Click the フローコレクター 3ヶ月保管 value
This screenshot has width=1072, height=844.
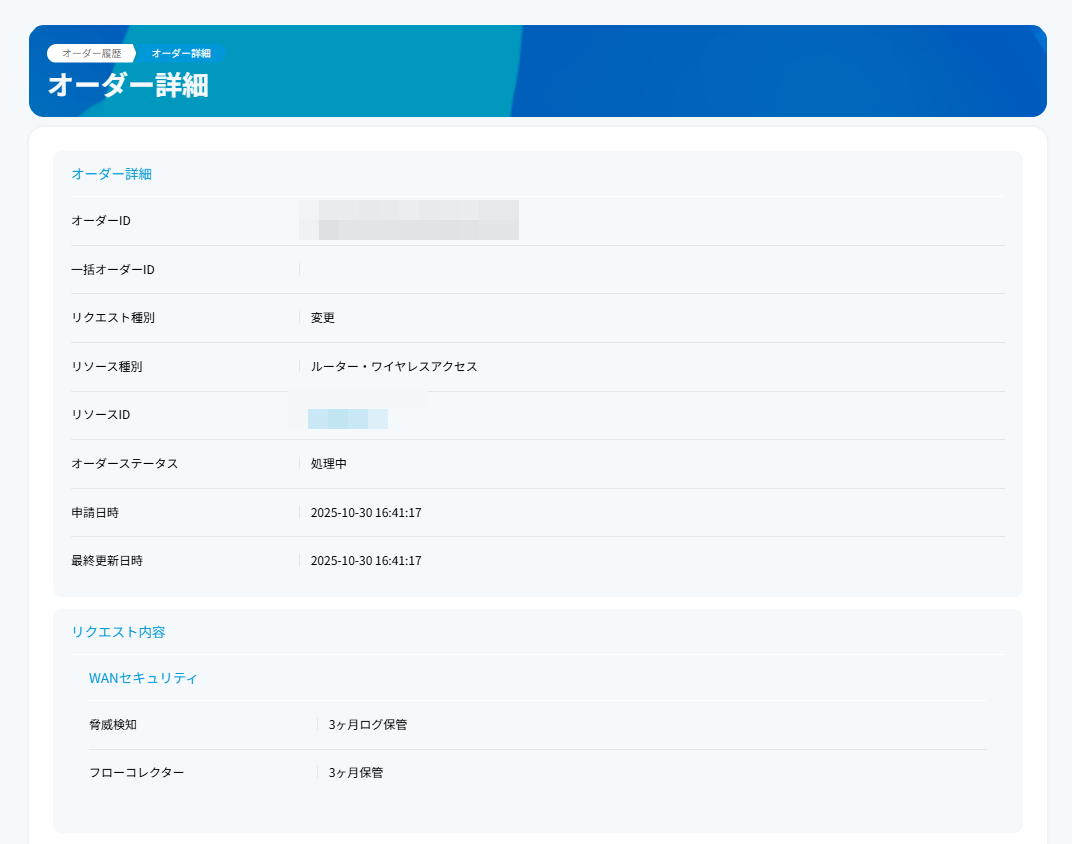pos(352,772)
